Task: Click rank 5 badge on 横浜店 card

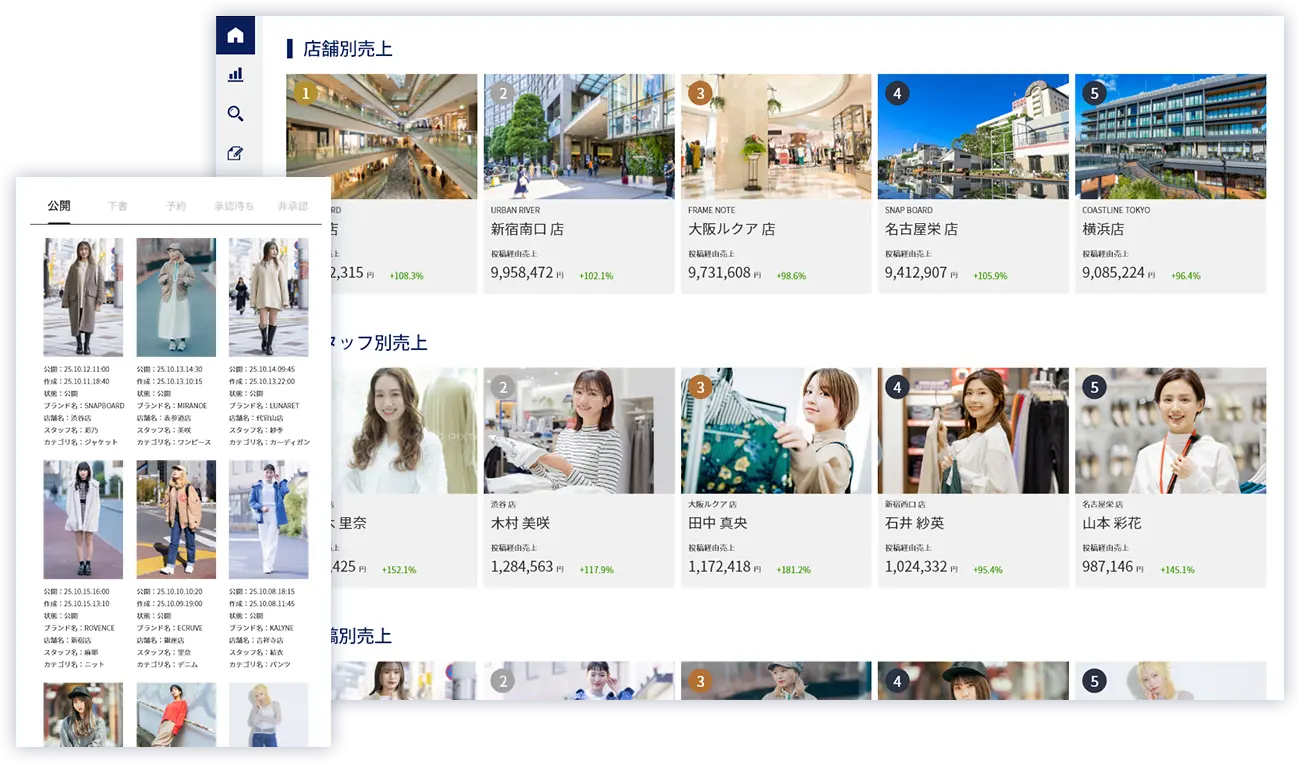Action: [x=1094, y=94]
